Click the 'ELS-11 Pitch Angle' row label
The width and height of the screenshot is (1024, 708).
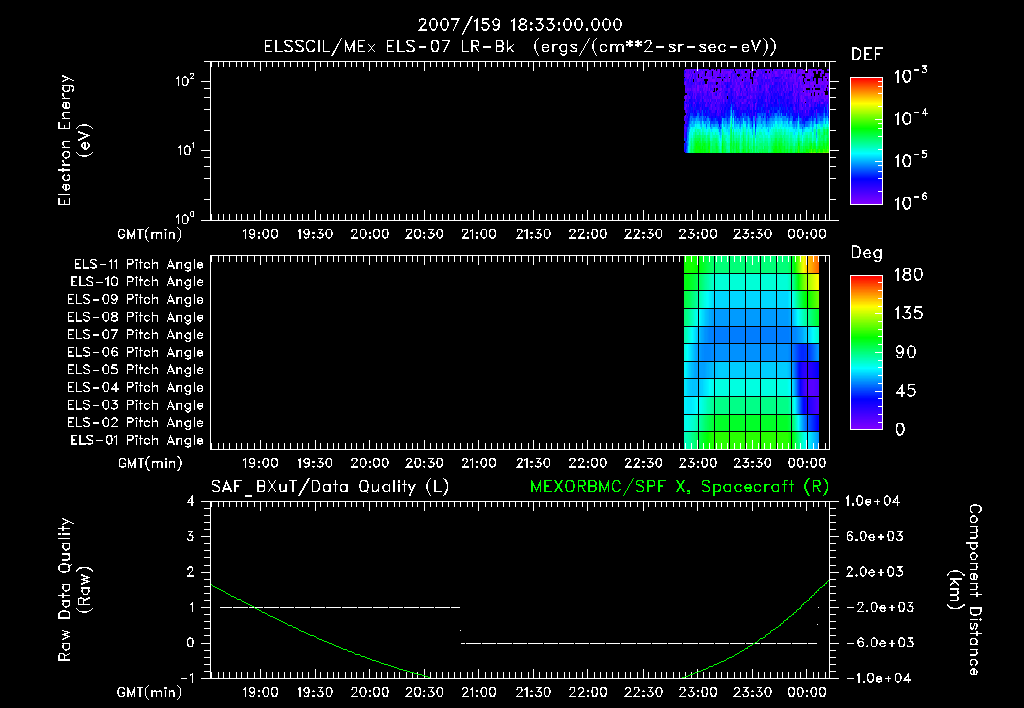(x=138, y=265)
